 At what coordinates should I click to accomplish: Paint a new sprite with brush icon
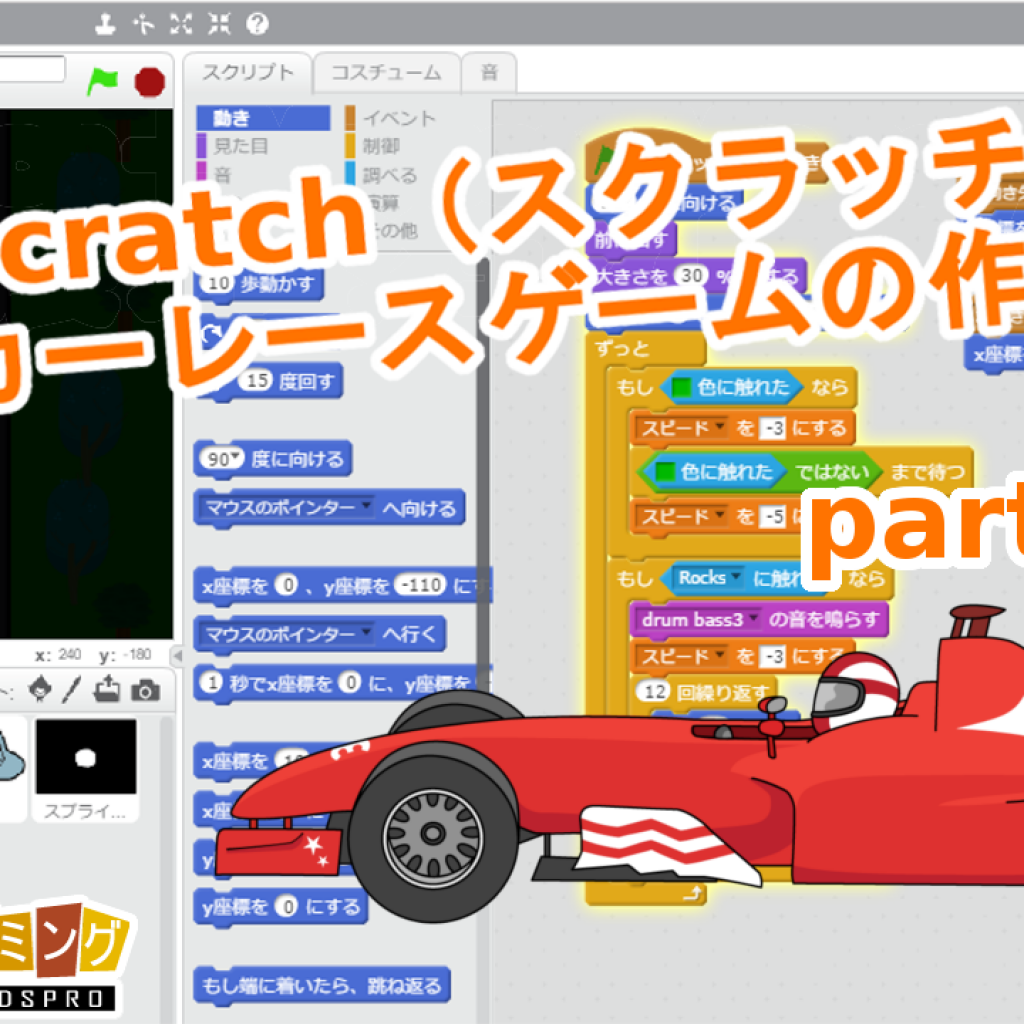tap(71, 688)
